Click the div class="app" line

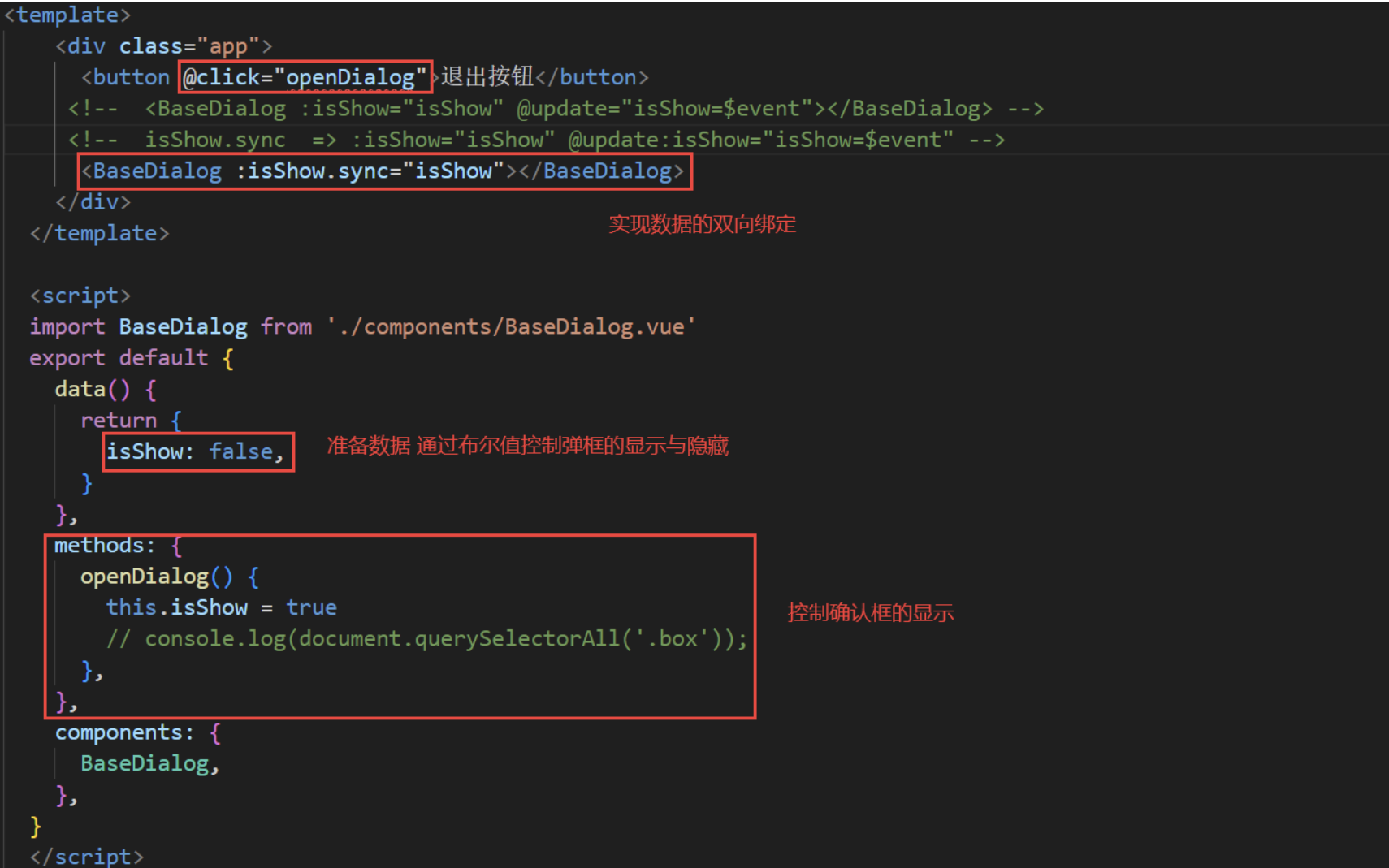[x=163, y=46]
